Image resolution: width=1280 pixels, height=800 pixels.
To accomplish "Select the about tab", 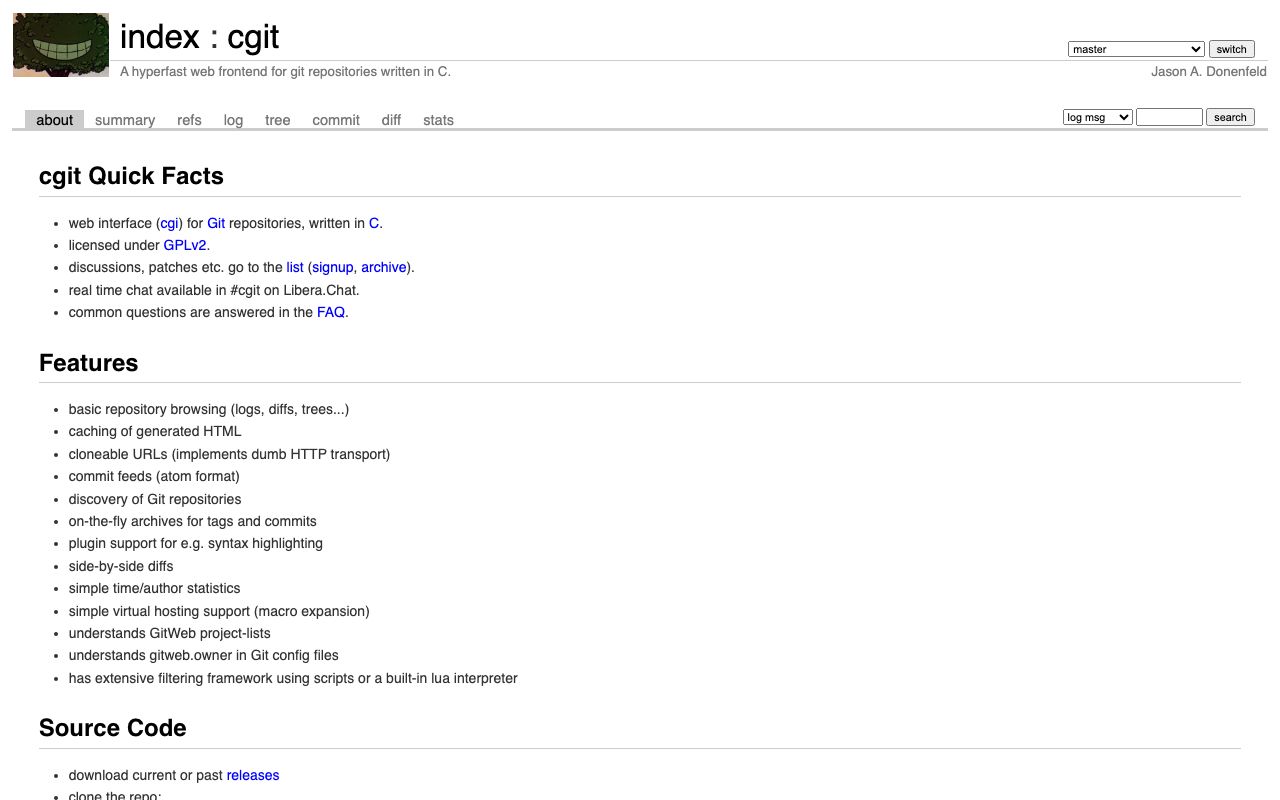I will pyautogui.click(x=54, y=120).
